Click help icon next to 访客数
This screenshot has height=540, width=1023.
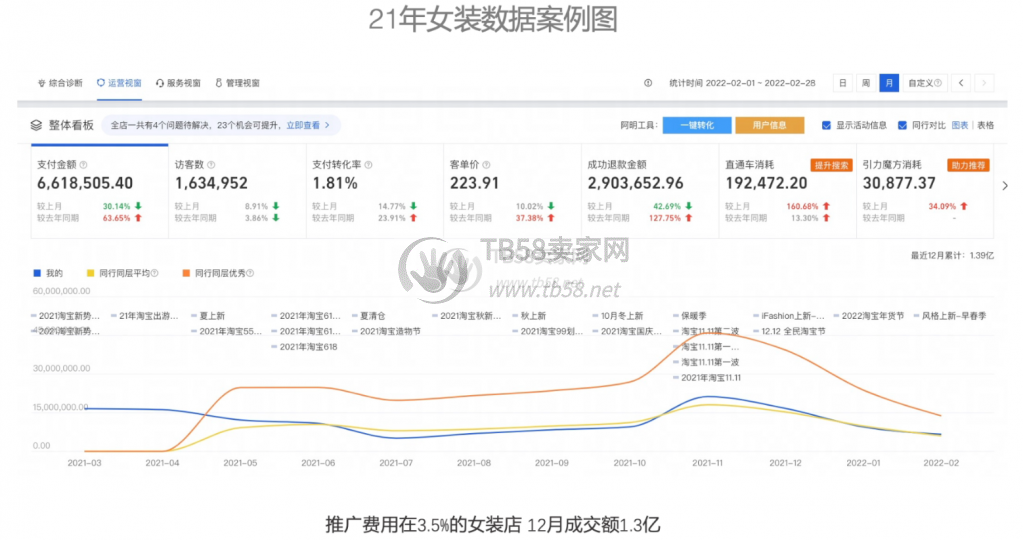(211, 165)
